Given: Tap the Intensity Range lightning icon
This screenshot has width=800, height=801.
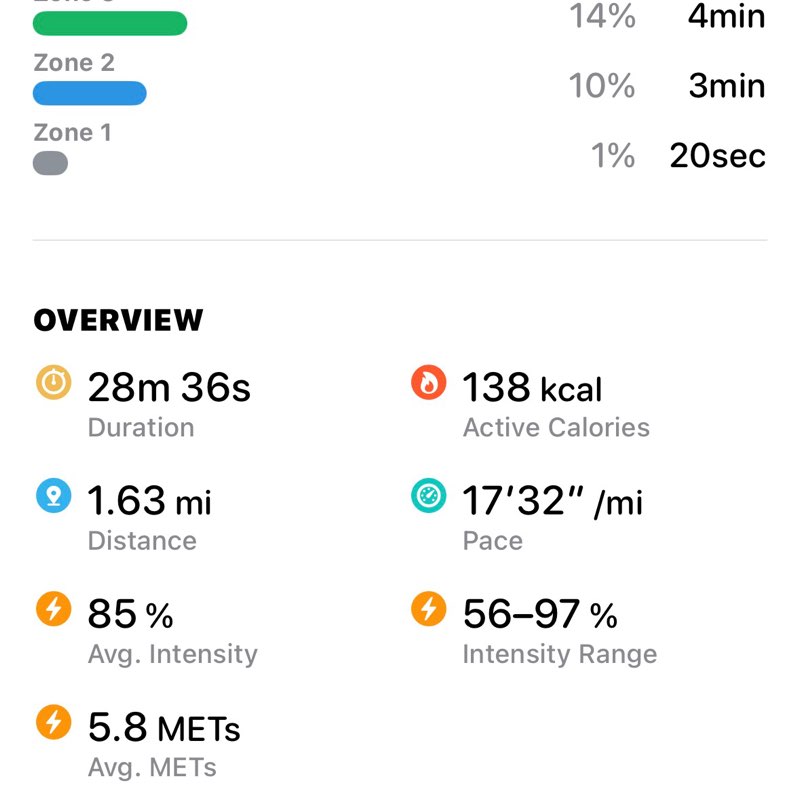Looking at the screenshot, I should (x=428, y=610).
